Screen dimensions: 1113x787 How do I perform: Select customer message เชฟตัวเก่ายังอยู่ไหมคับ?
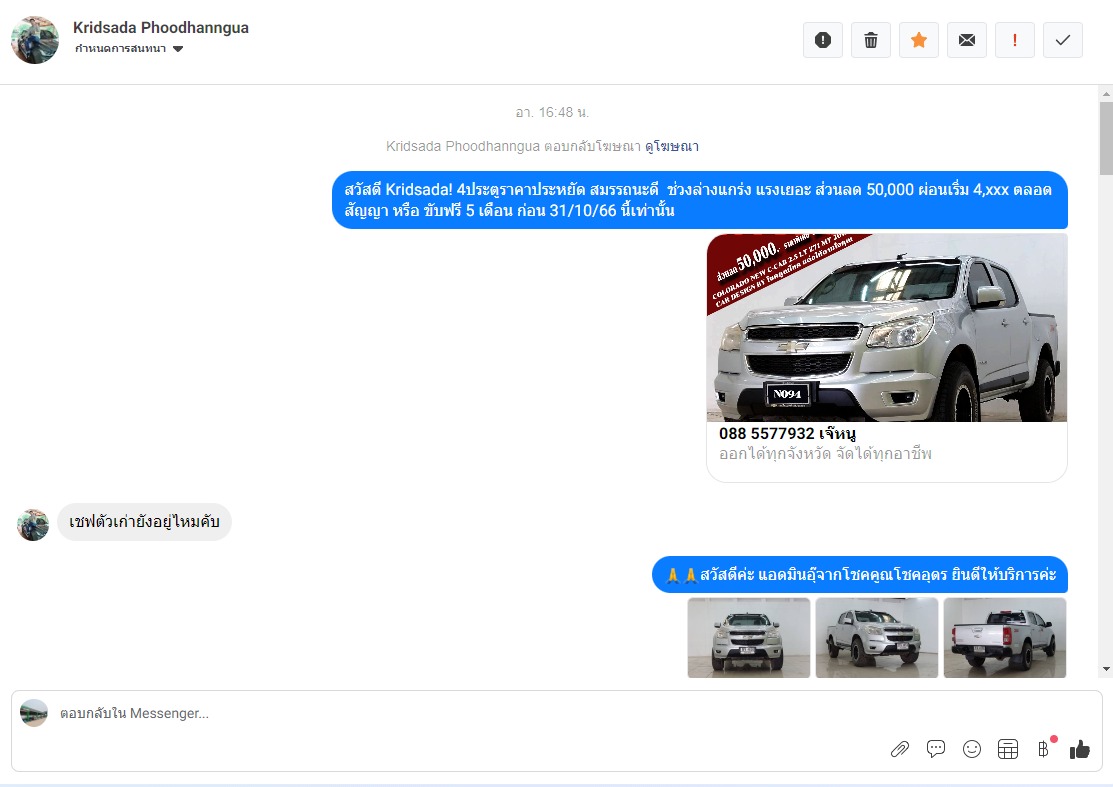click(144, 522)
